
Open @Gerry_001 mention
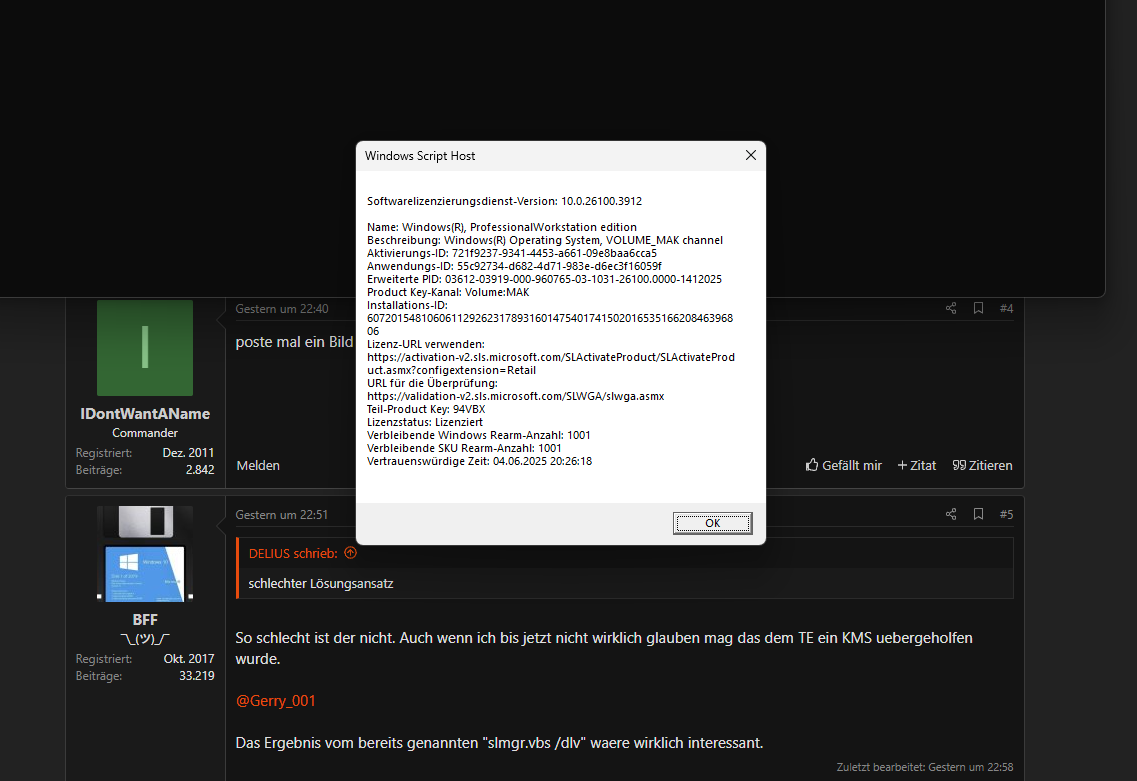(x=276, y=701)
